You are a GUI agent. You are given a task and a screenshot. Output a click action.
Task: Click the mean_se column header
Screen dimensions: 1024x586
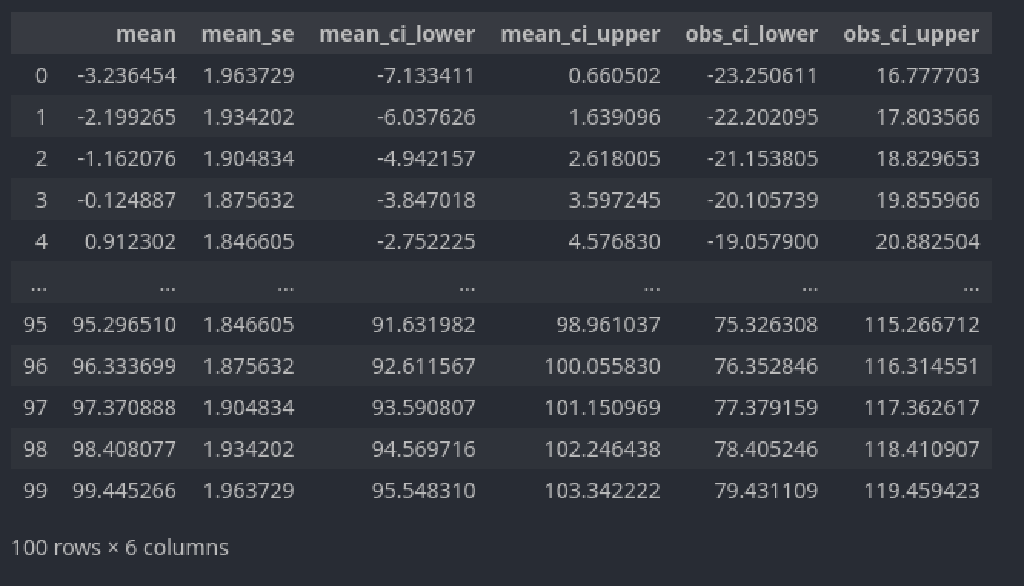tap(248, 34)
